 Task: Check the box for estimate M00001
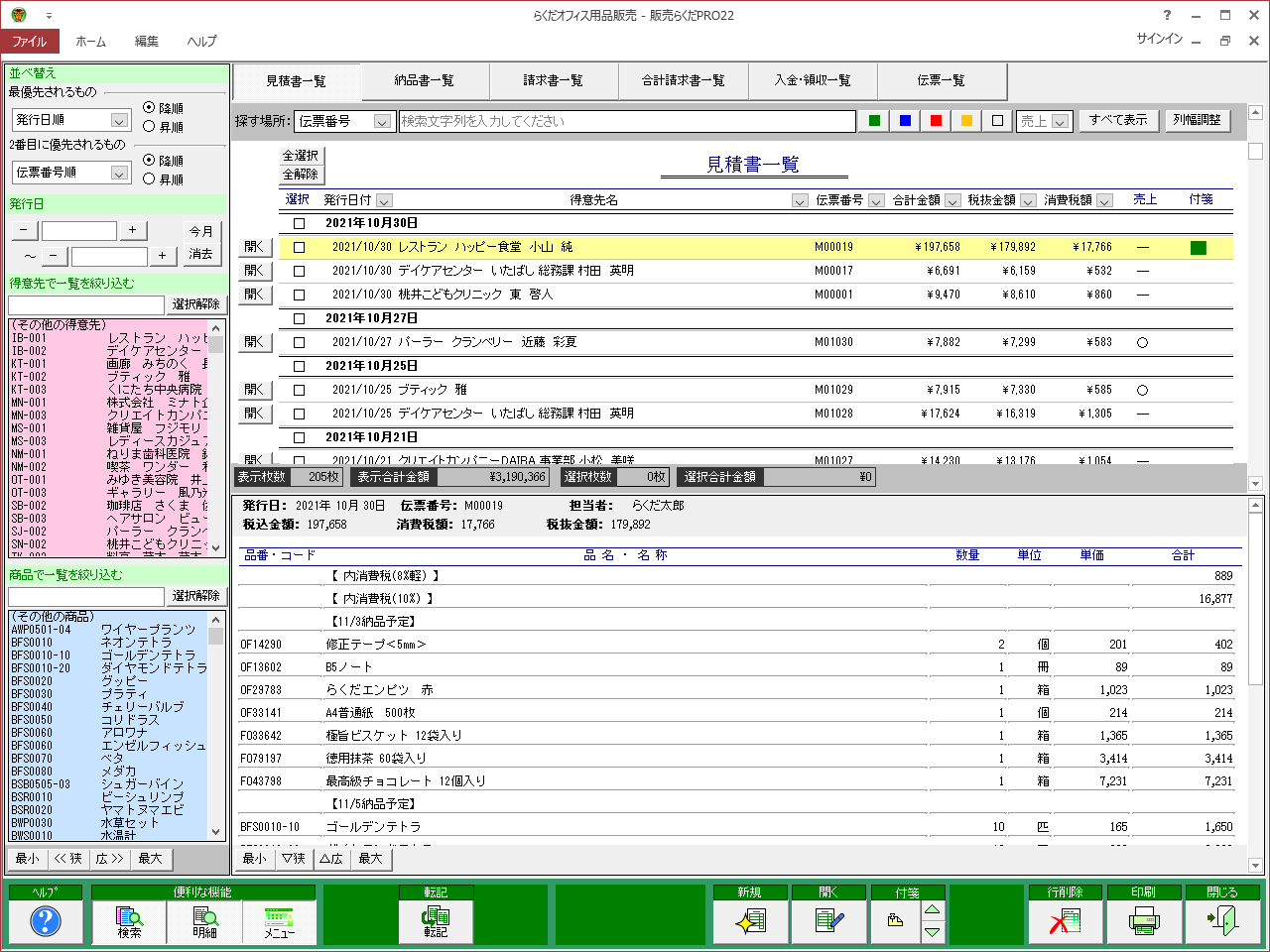299,295
